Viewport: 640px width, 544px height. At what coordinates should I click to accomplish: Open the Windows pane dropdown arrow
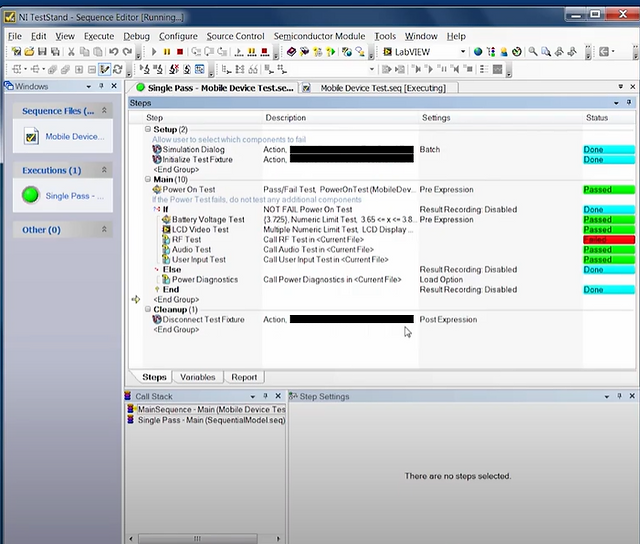[x=89, y=87]
